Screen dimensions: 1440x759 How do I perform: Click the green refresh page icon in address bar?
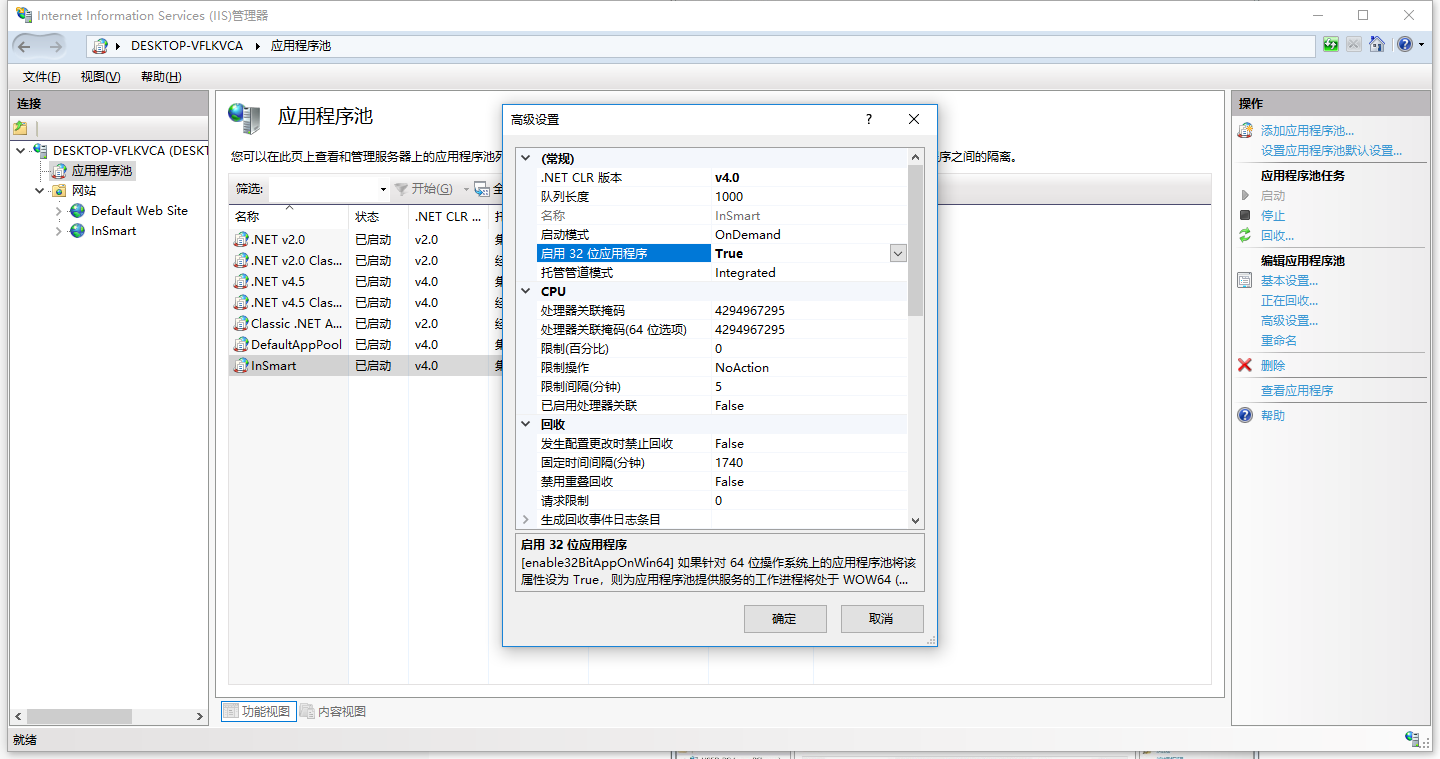click(1331, 45)
